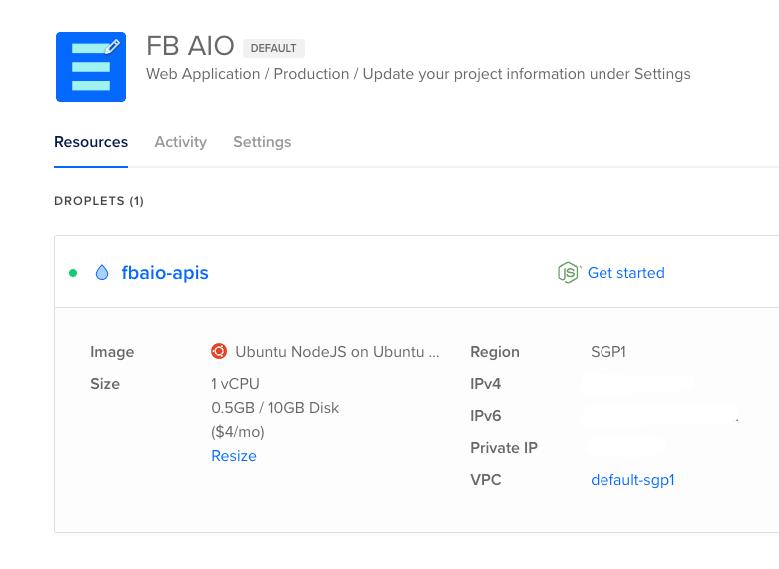The height and width of the screenshot is (569, 779).
Task: Click the Image label
Action: coord(112,352)
